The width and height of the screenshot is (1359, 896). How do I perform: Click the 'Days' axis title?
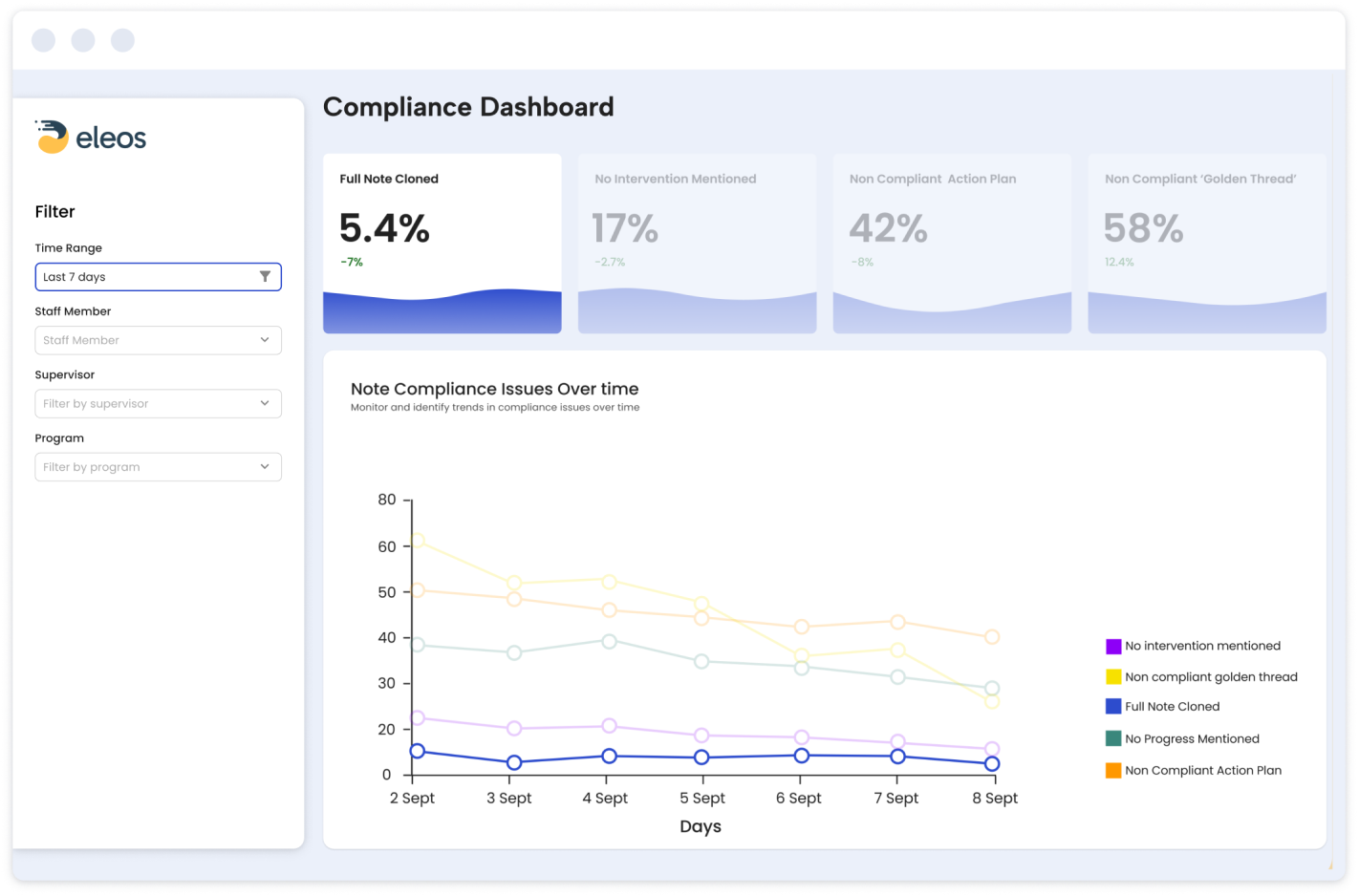click(x=701, y=826)
